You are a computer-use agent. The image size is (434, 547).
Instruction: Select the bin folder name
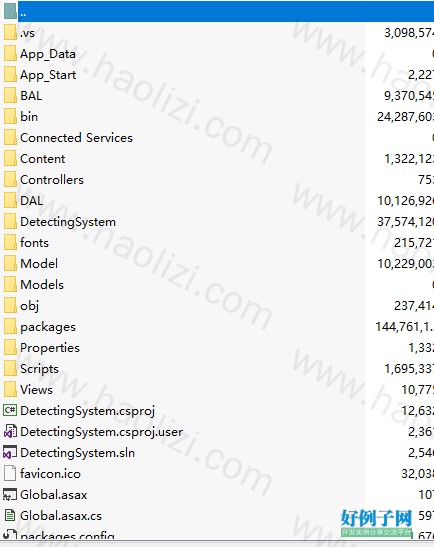pyautogui.click(x=29, y=117)
